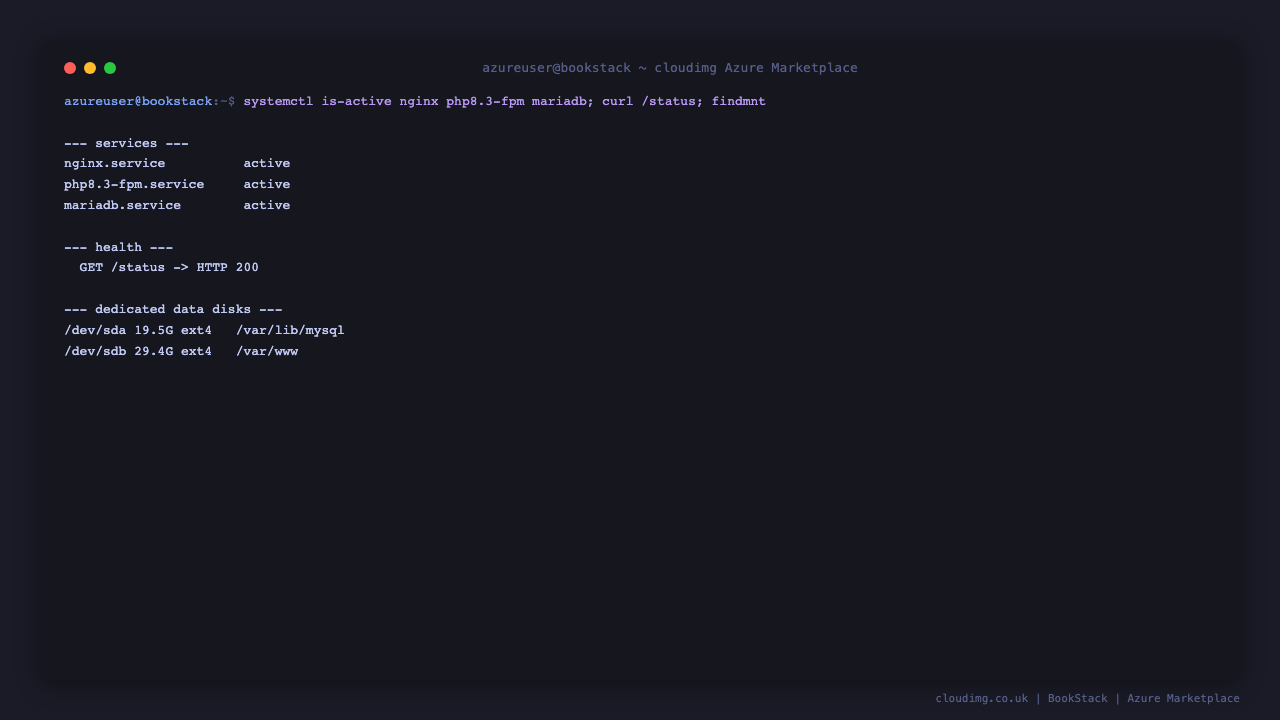
Task: Click 'Azure Marketplace' in the footer
Action: click(1184, 699)
